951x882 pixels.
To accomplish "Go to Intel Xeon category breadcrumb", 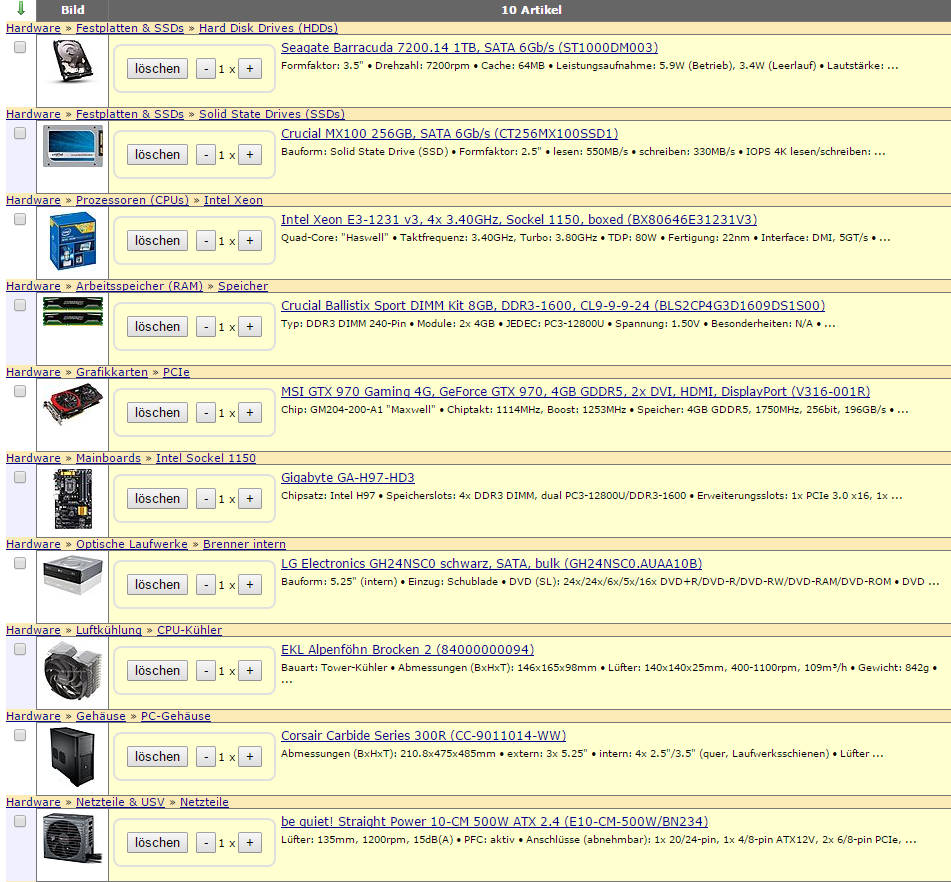I will pyautogui.click(x=233, y=200).
